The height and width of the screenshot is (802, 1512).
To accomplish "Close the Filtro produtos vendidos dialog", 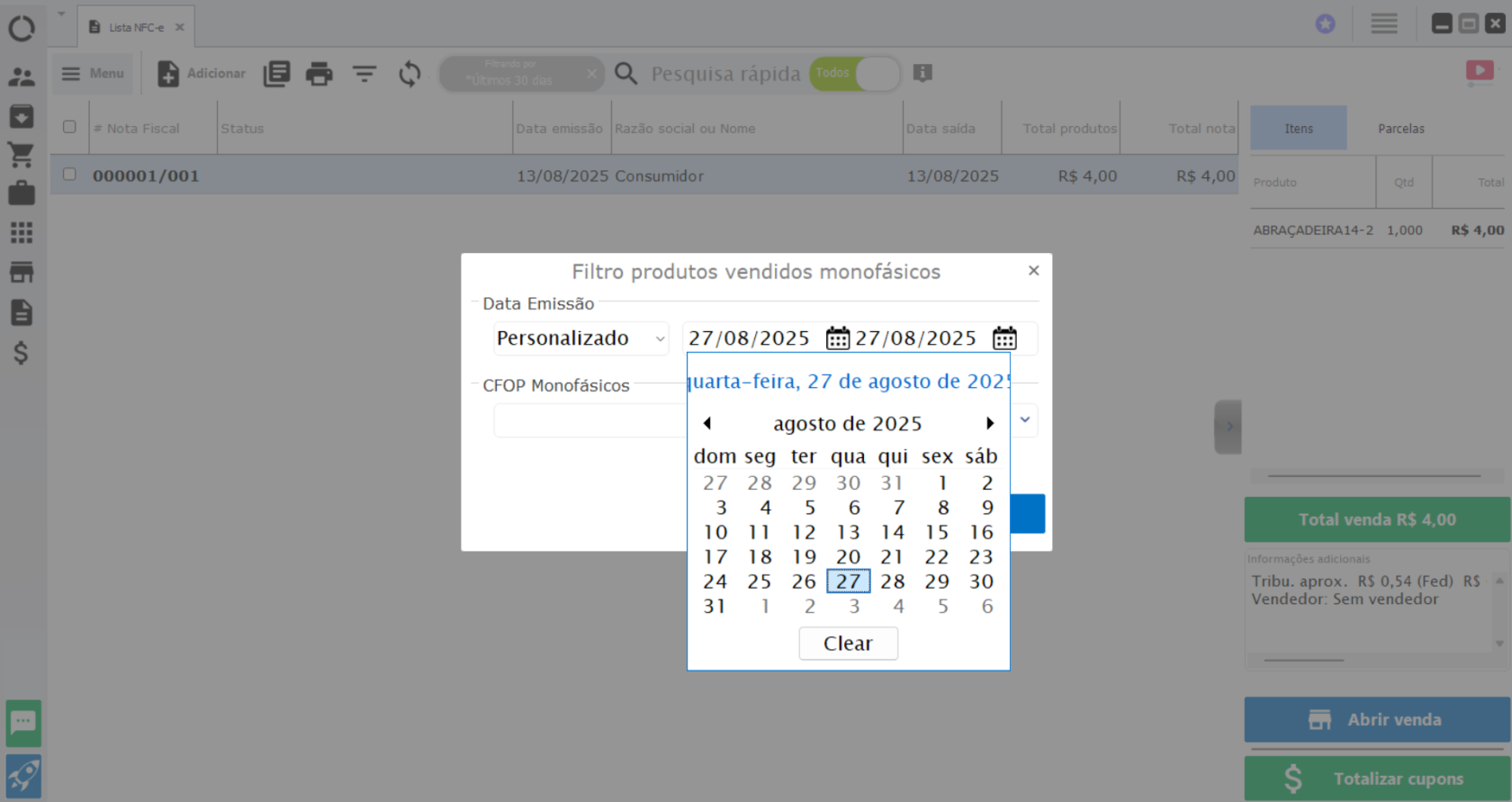I will tap(1033, 270).
